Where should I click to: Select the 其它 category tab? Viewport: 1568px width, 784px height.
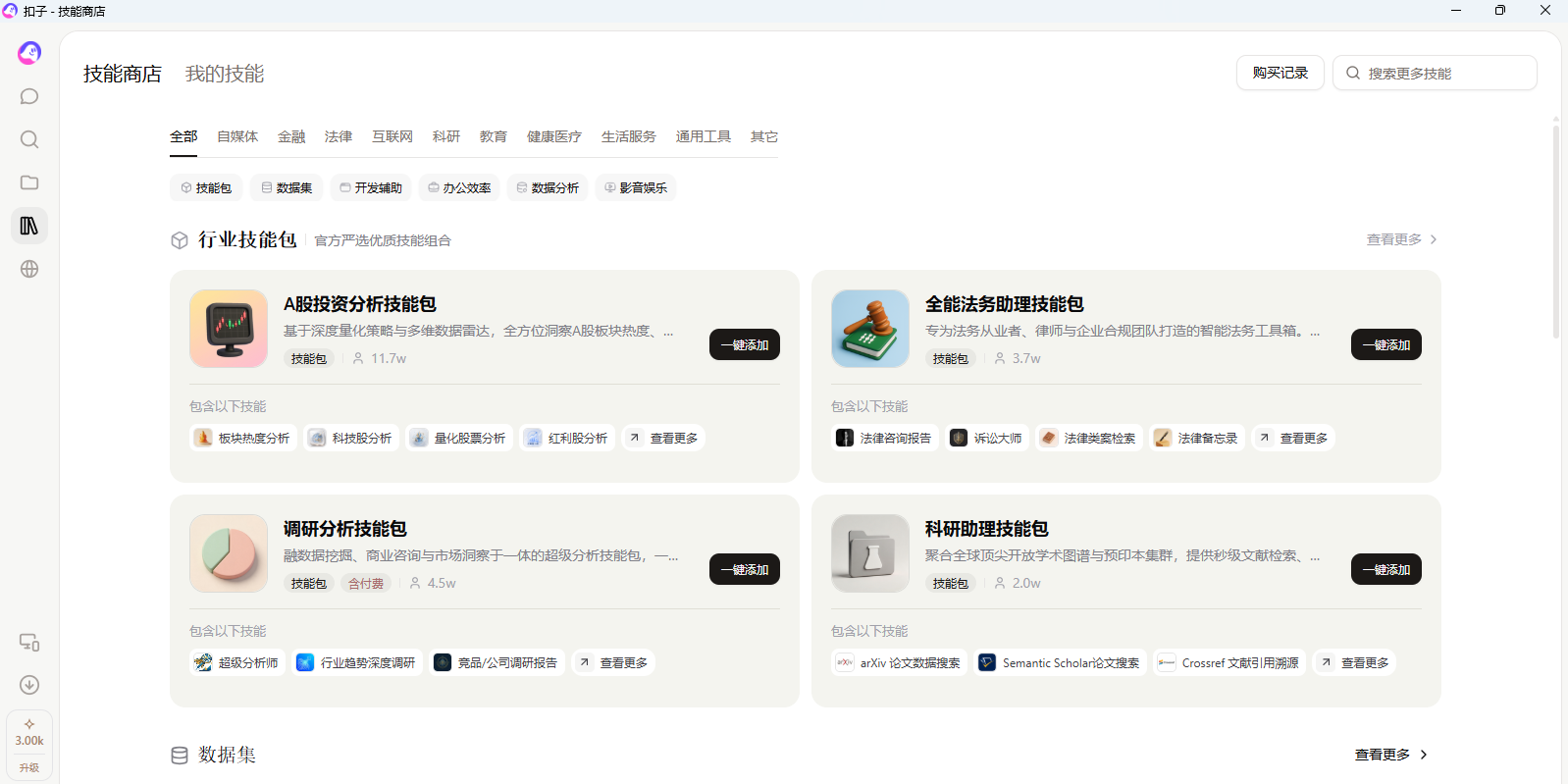pos(764,136)
